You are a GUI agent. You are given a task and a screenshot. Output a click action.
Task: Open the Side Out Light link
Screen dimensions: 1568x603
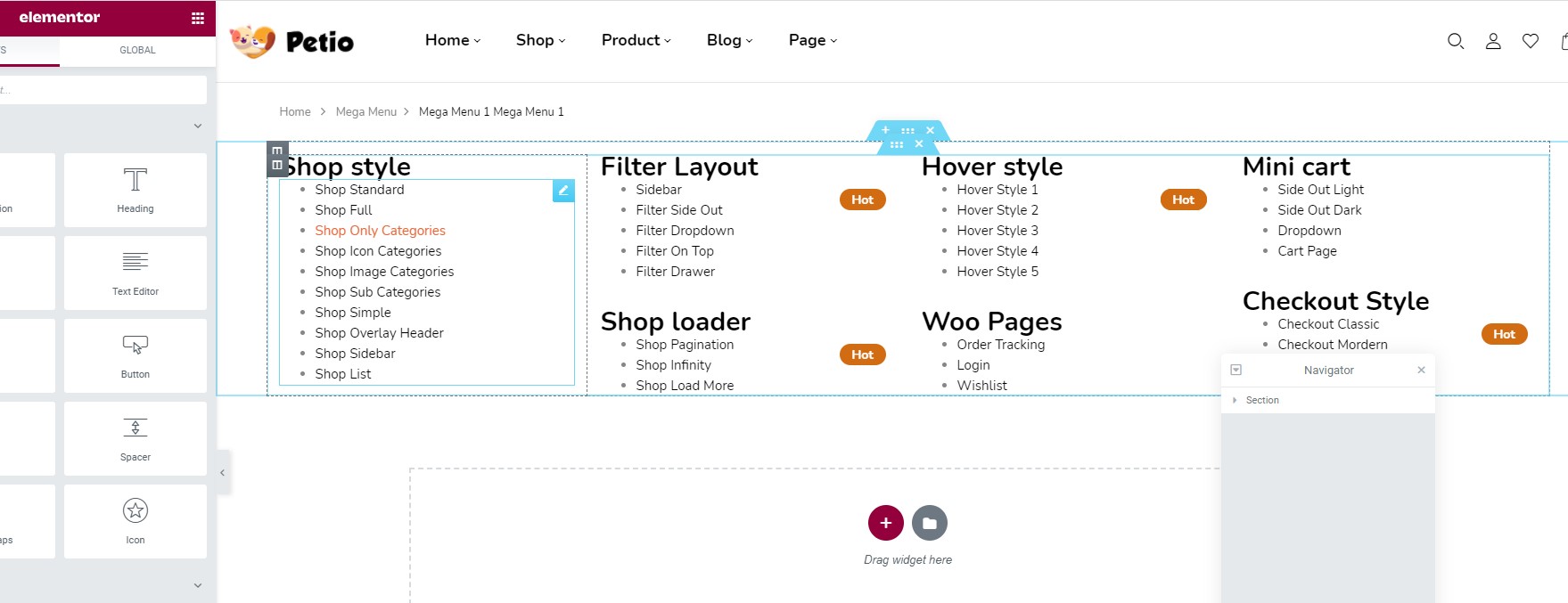point(1320,190)
